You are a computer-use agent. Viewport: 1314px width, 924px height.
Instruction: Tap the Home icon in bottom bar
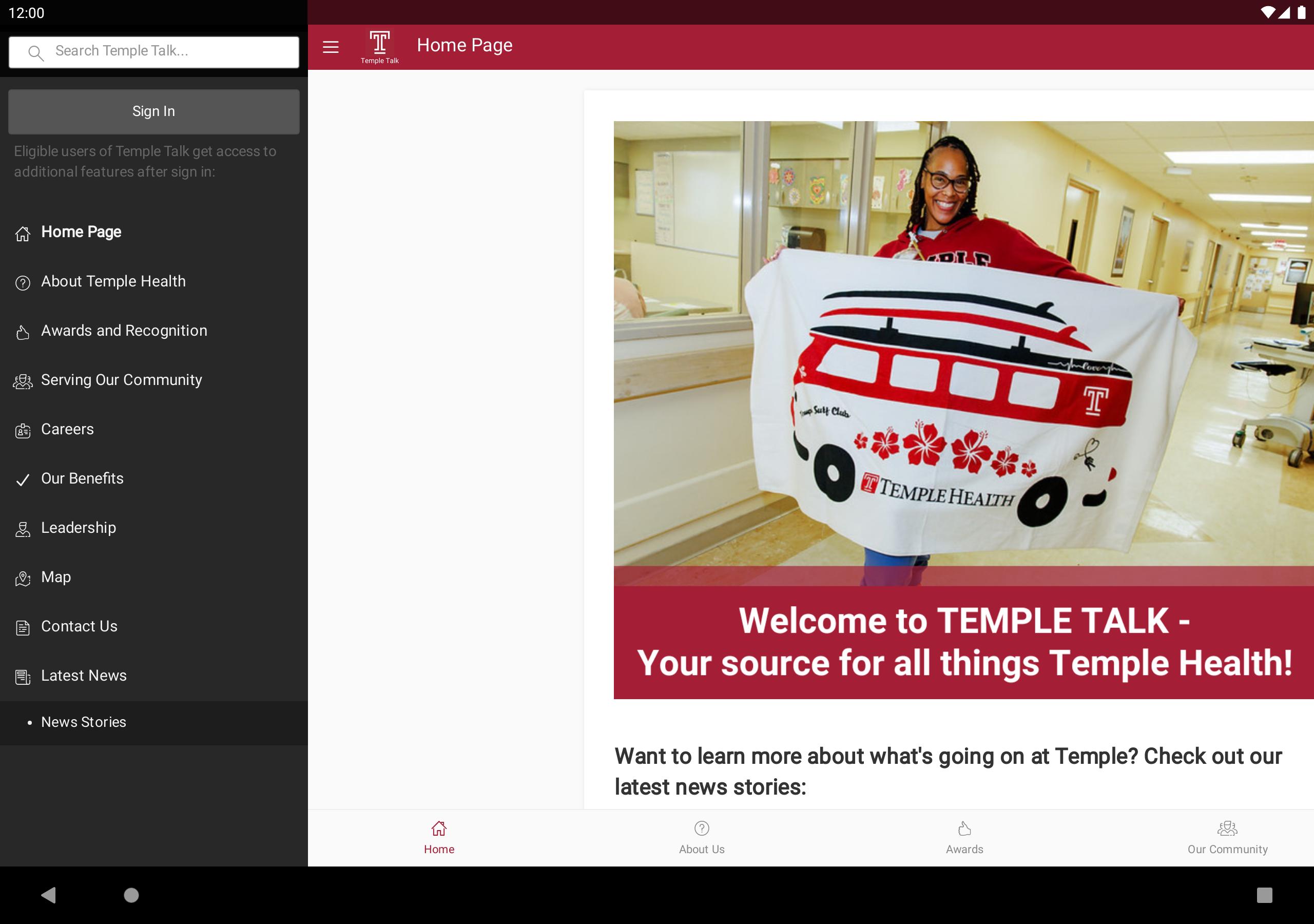438,828
